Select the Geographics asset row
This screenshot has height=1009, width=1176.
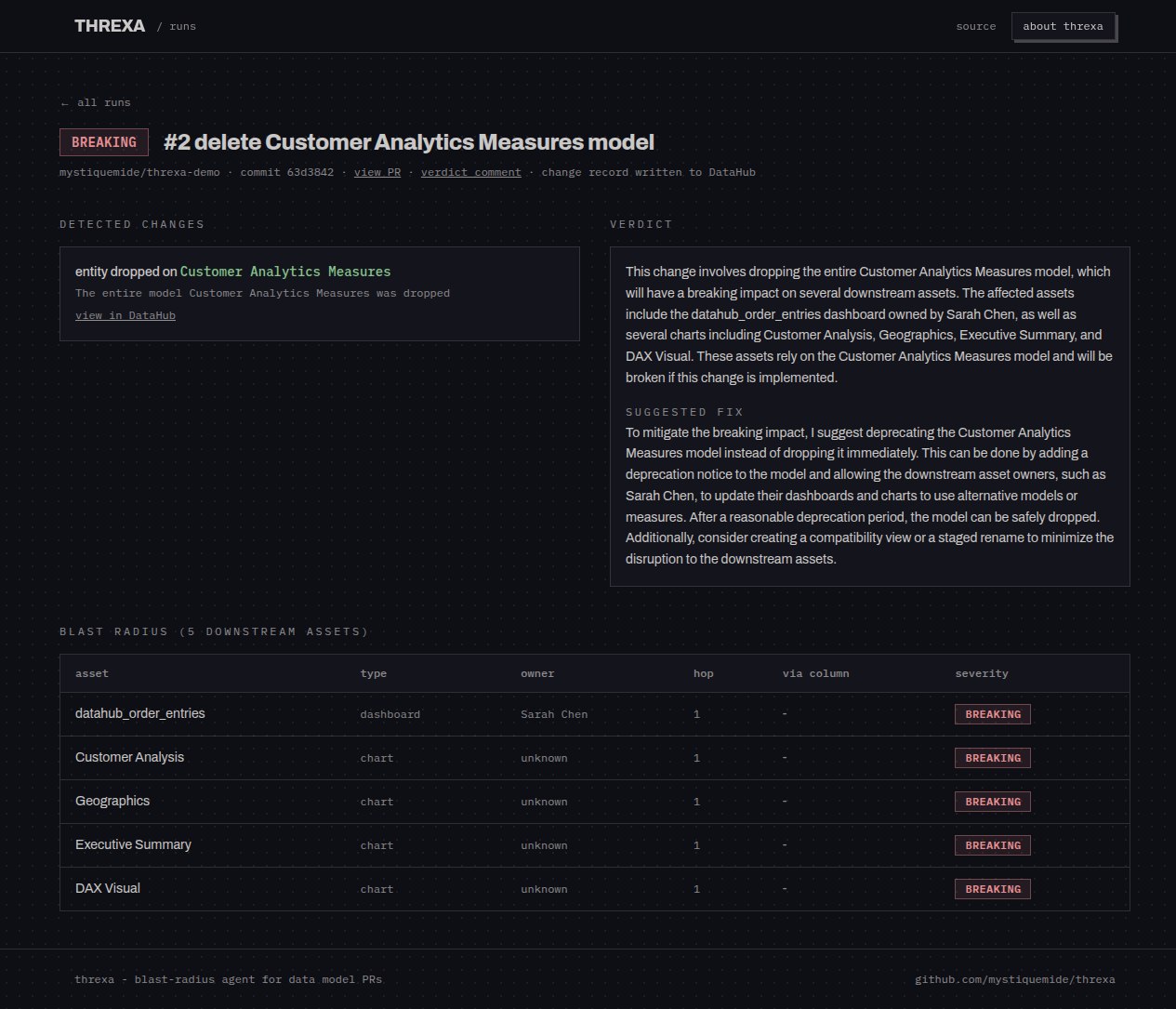595,802
